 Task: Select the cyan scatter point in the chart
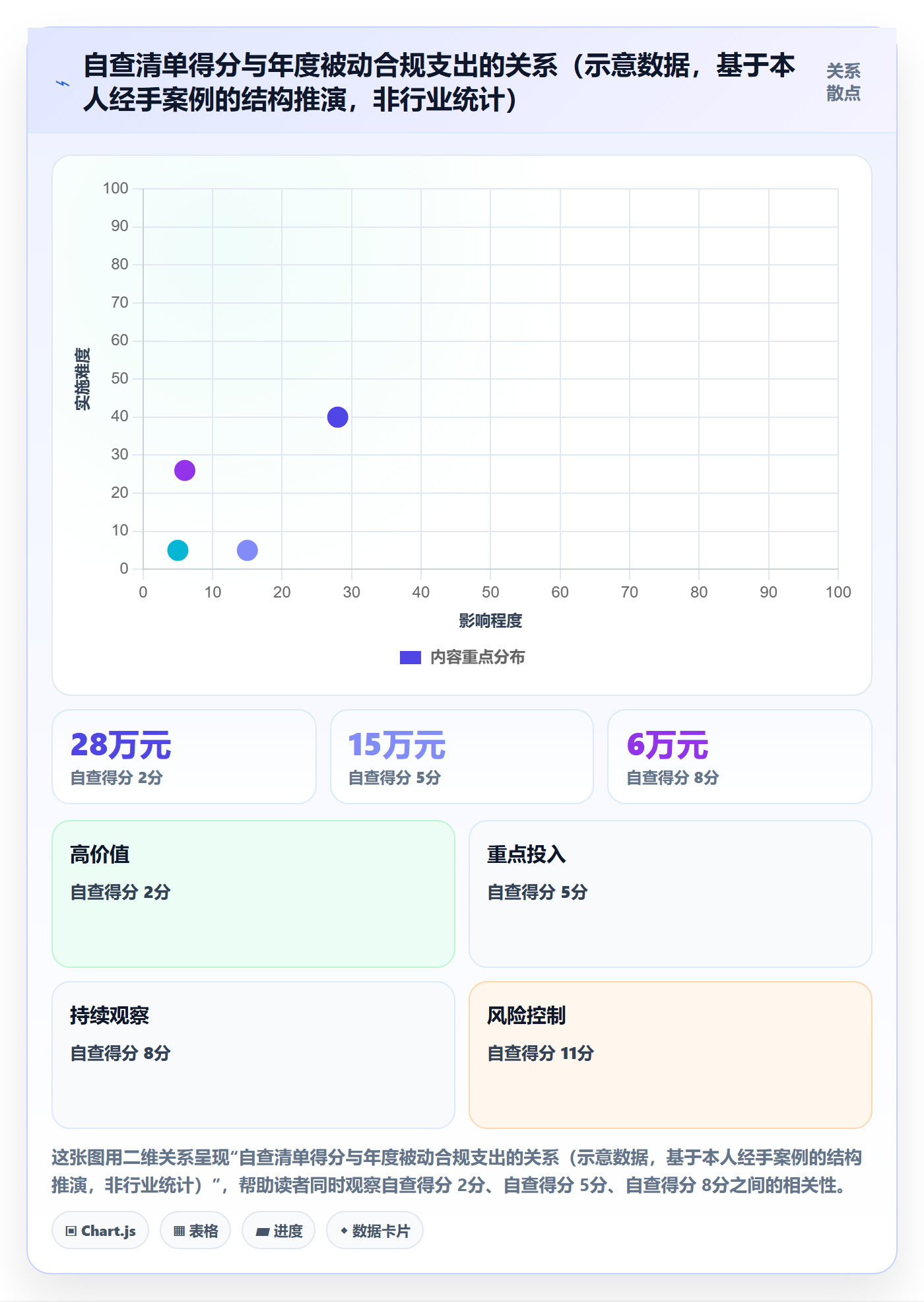pyautogui.click(x=178, y=550)
